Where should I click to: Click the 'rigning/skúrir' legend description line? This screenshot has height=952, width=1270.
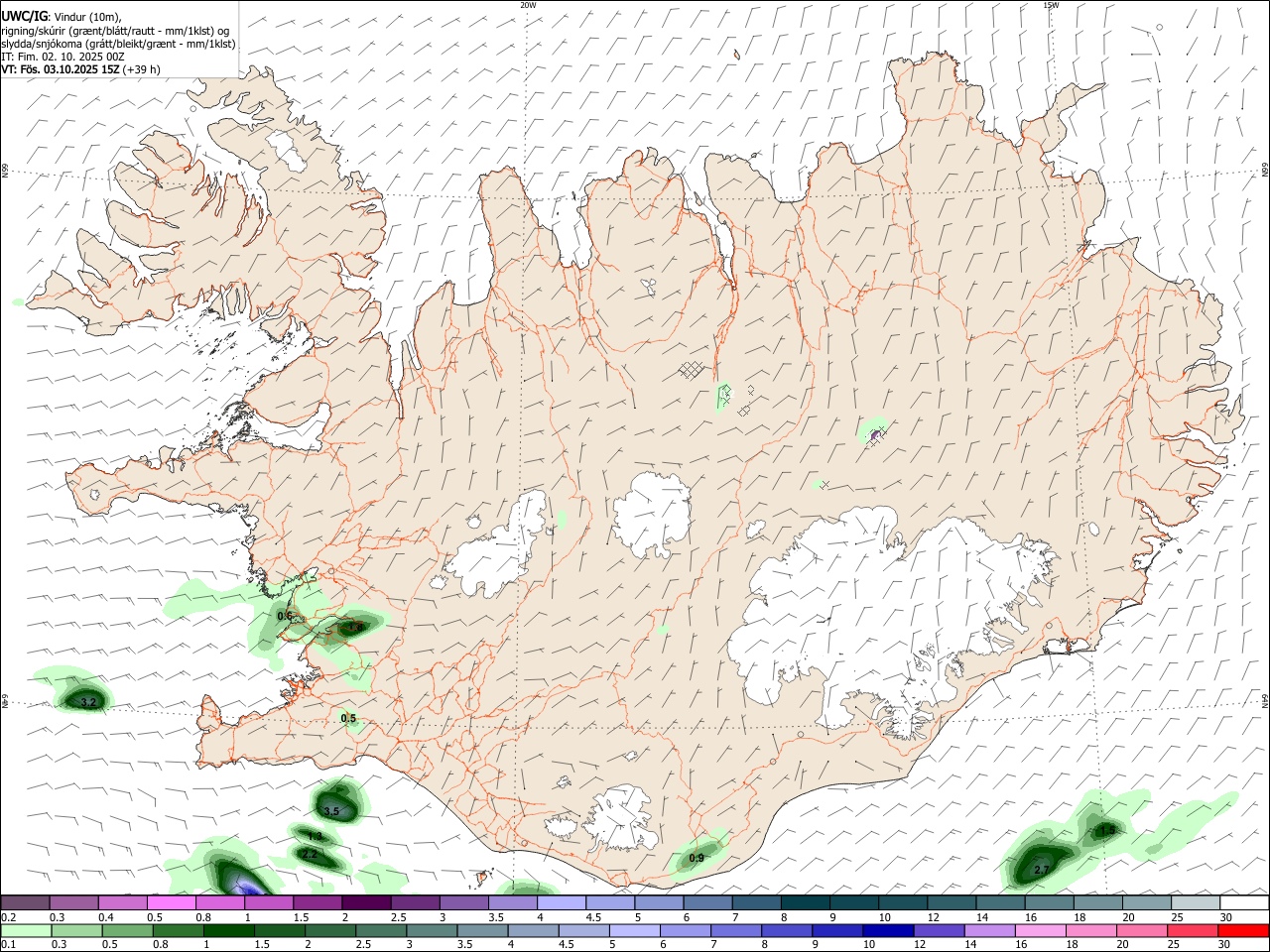click(115, 31)
